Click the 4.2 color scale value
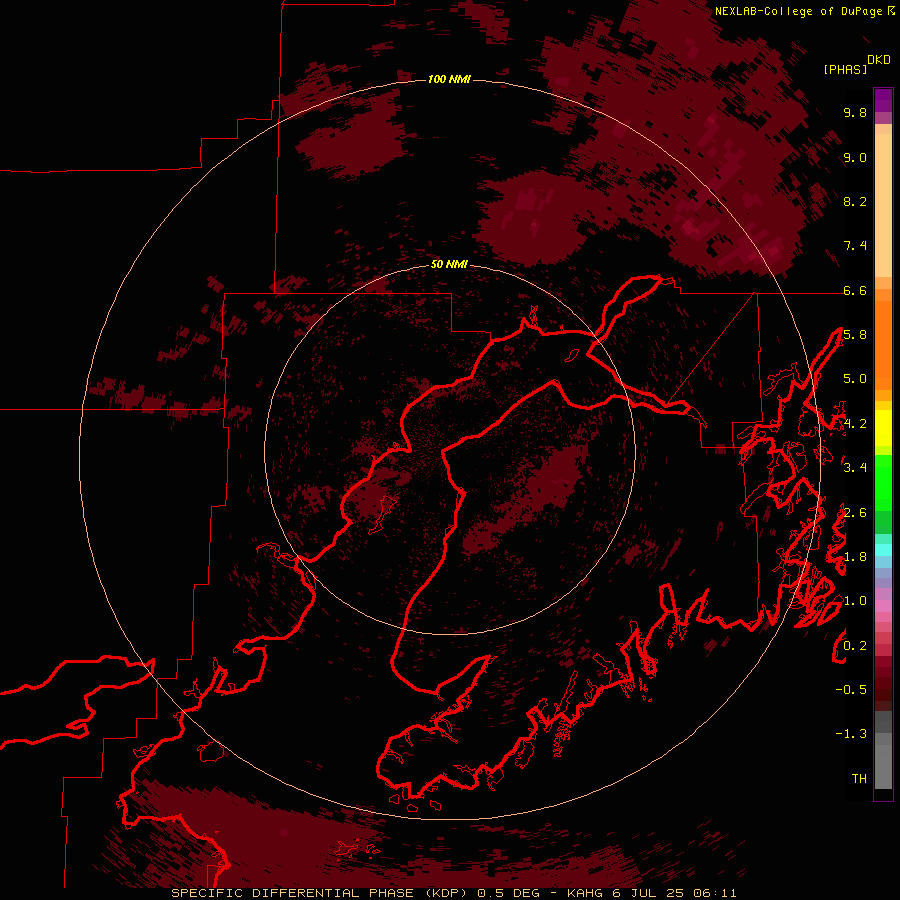The image size is (900, 900). [855, 424]
